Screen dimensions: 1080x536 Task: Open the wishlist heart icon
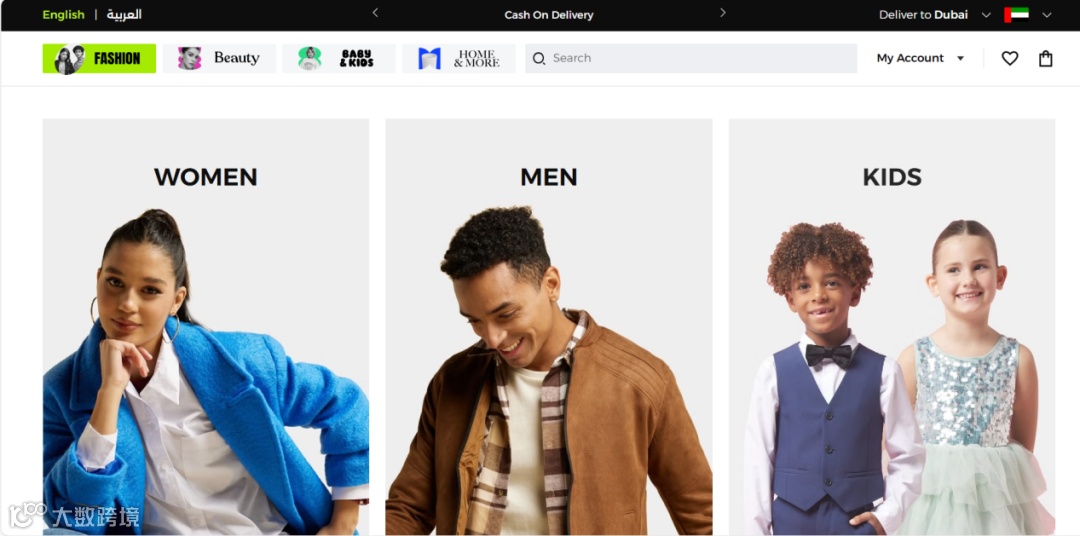(1010, 59)
